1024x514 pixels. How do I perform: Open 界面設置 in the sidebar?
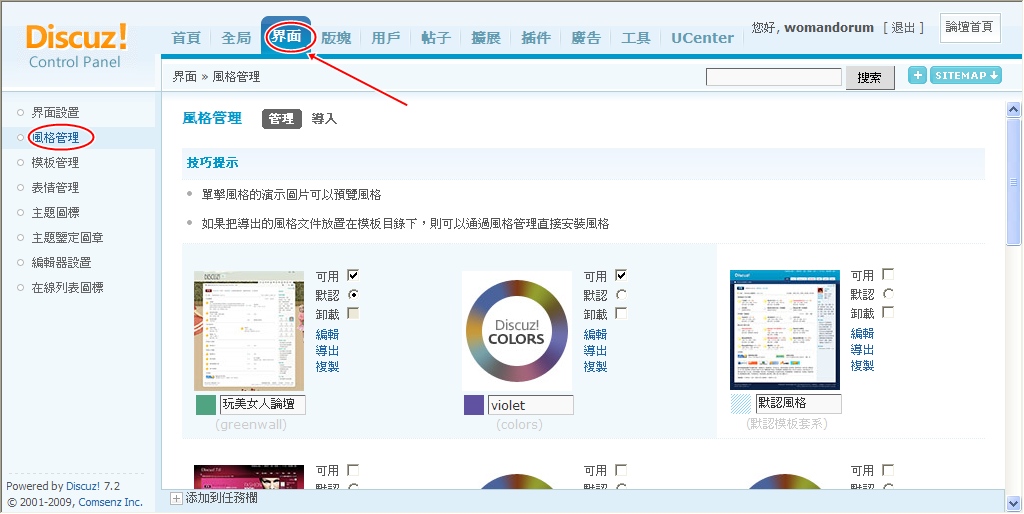tap(56, 112)
